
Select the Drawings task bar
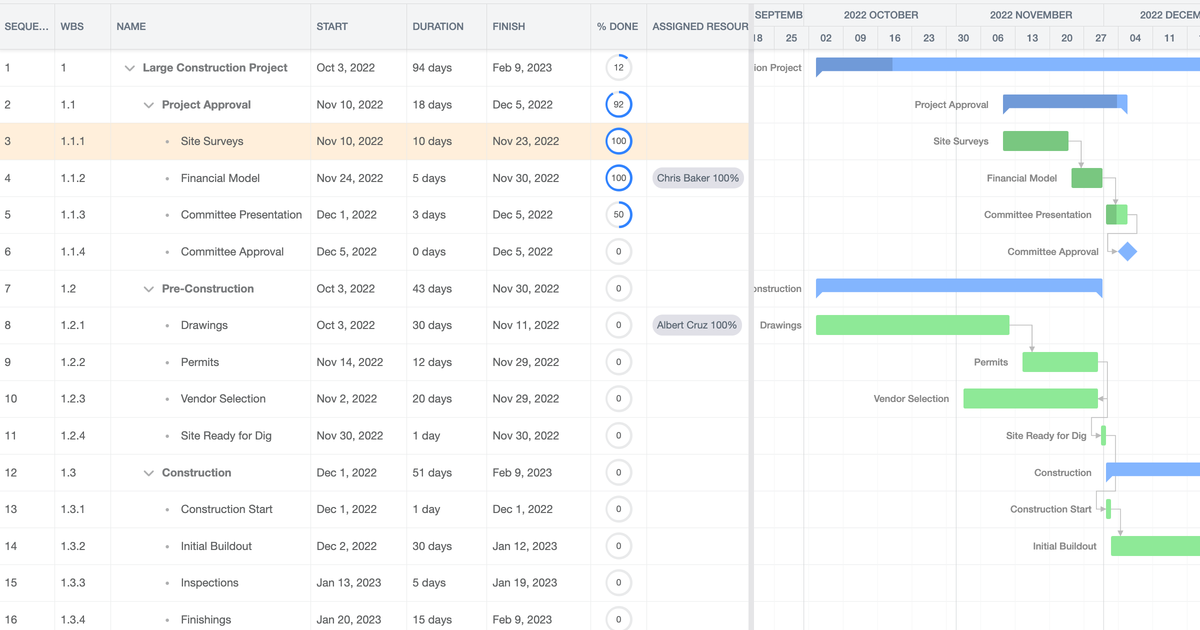[912, 325]
